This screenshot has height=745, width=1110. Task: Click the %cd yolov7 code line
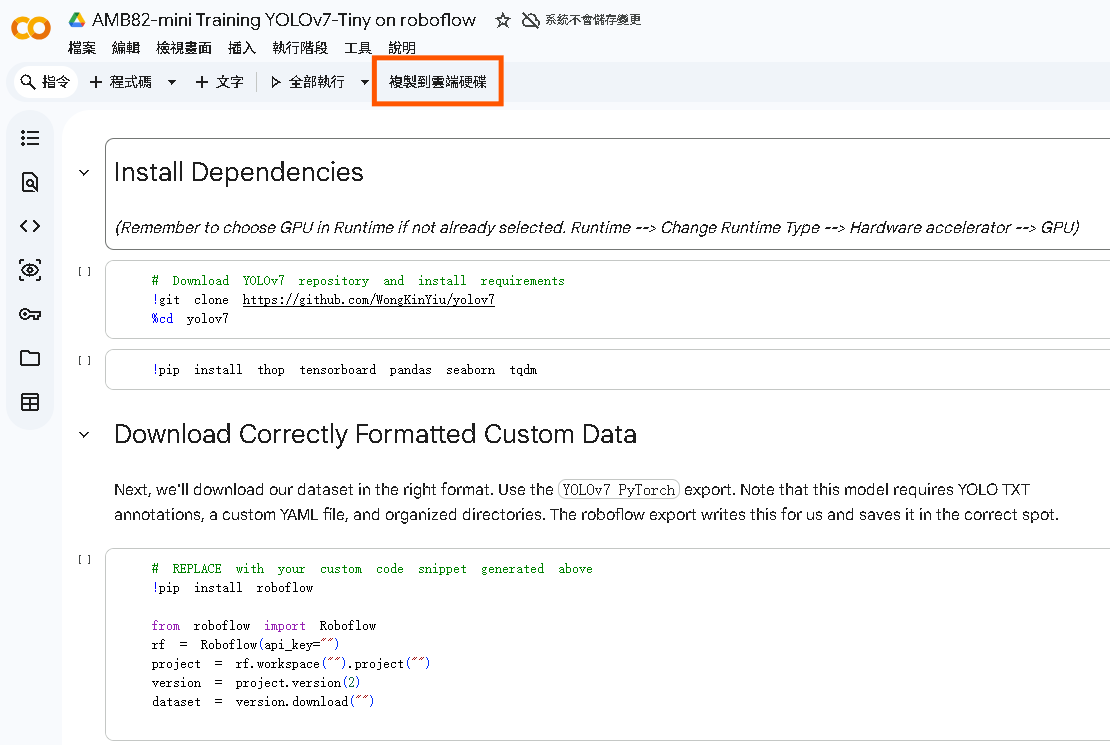point(190,319)
